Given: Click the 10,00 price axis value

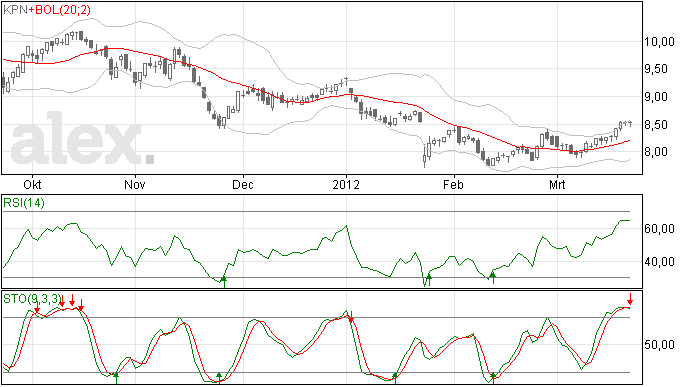Looking at the screenshot, I should [x=660, y=42].
